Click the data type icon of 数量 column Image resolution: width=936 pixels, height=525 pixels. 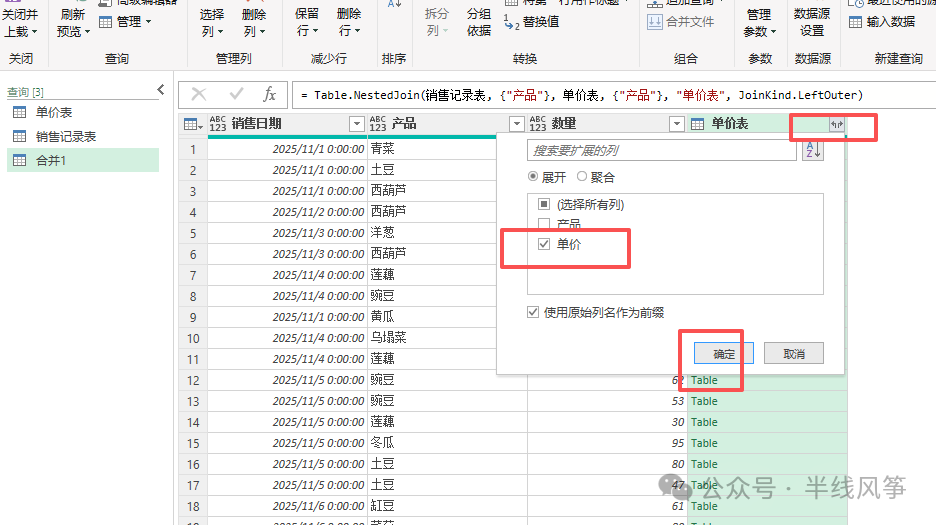(538, 124)
